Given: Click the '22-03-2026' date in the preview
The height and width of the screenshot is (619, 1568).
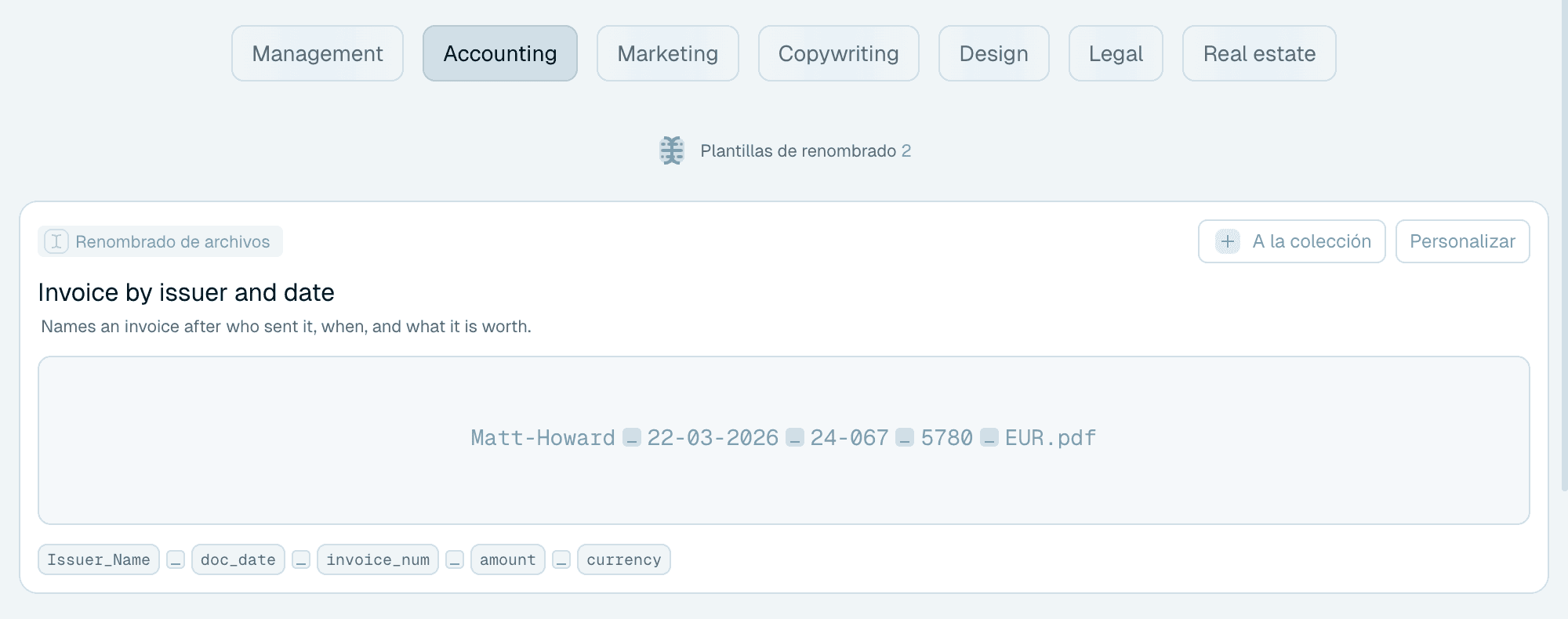Looking at the screenshot, I should click(x=713, y=437).
